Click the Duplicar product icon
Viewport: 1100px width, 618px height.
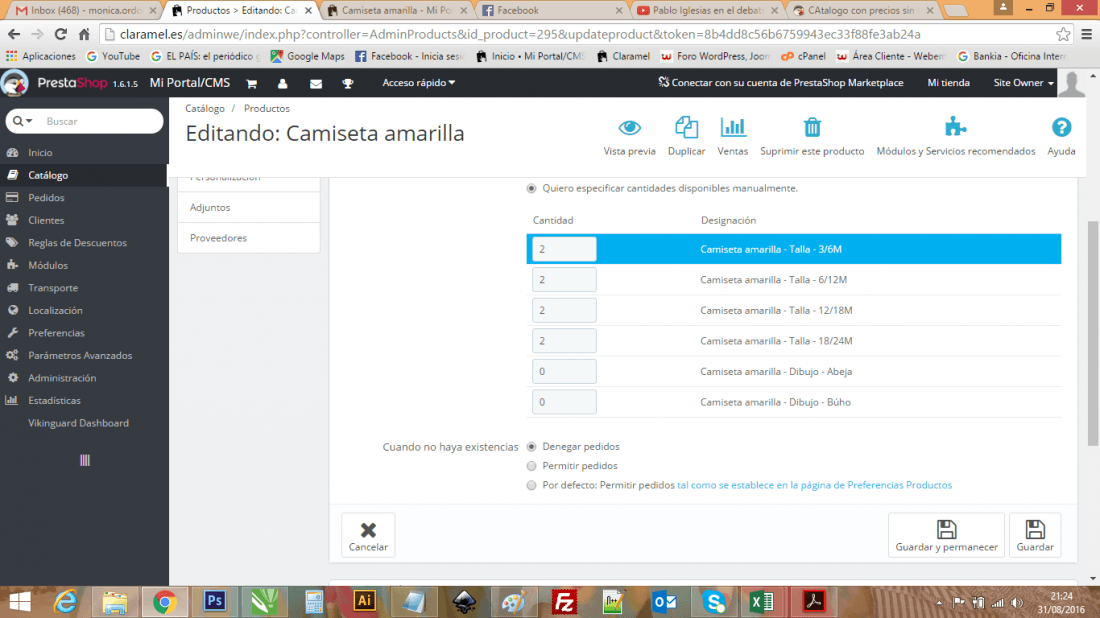click(686, 127)
